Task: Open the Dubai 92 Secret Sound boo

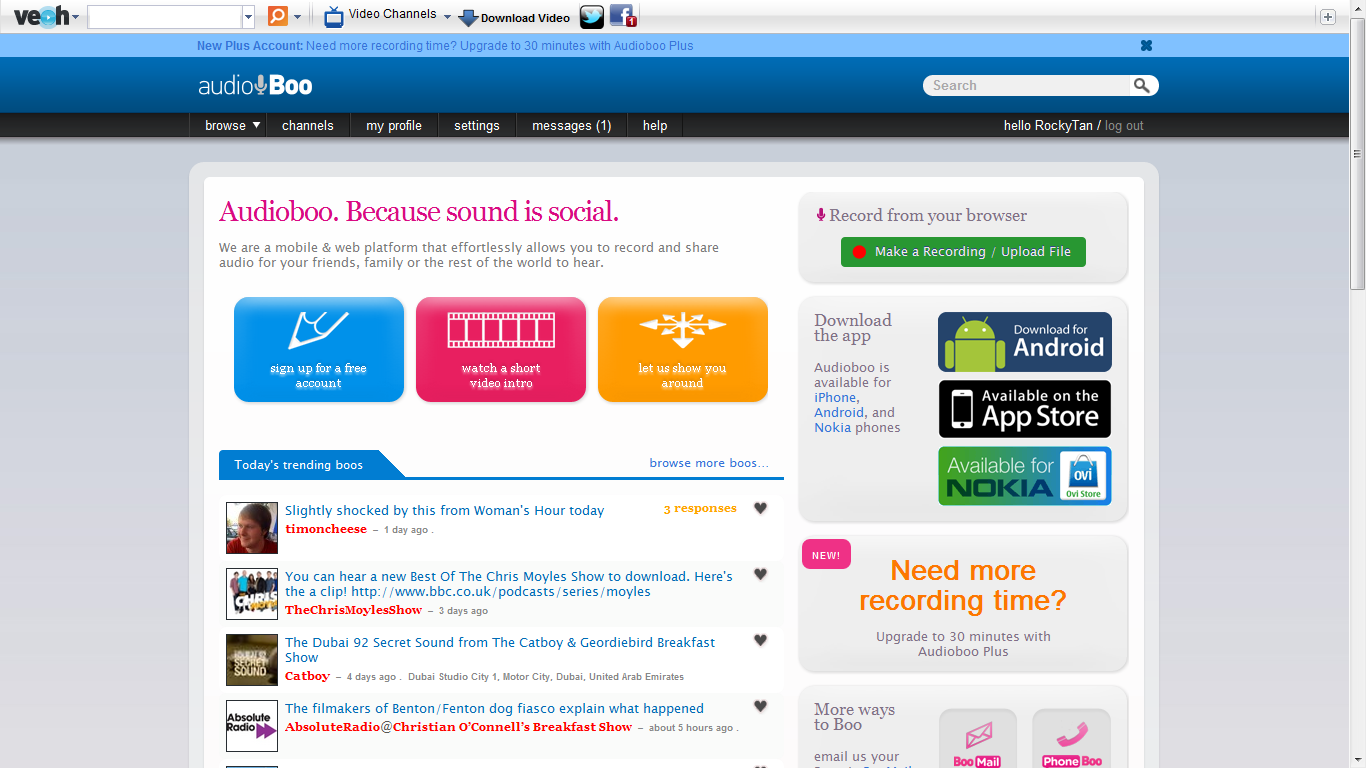Action: [500, 650]
